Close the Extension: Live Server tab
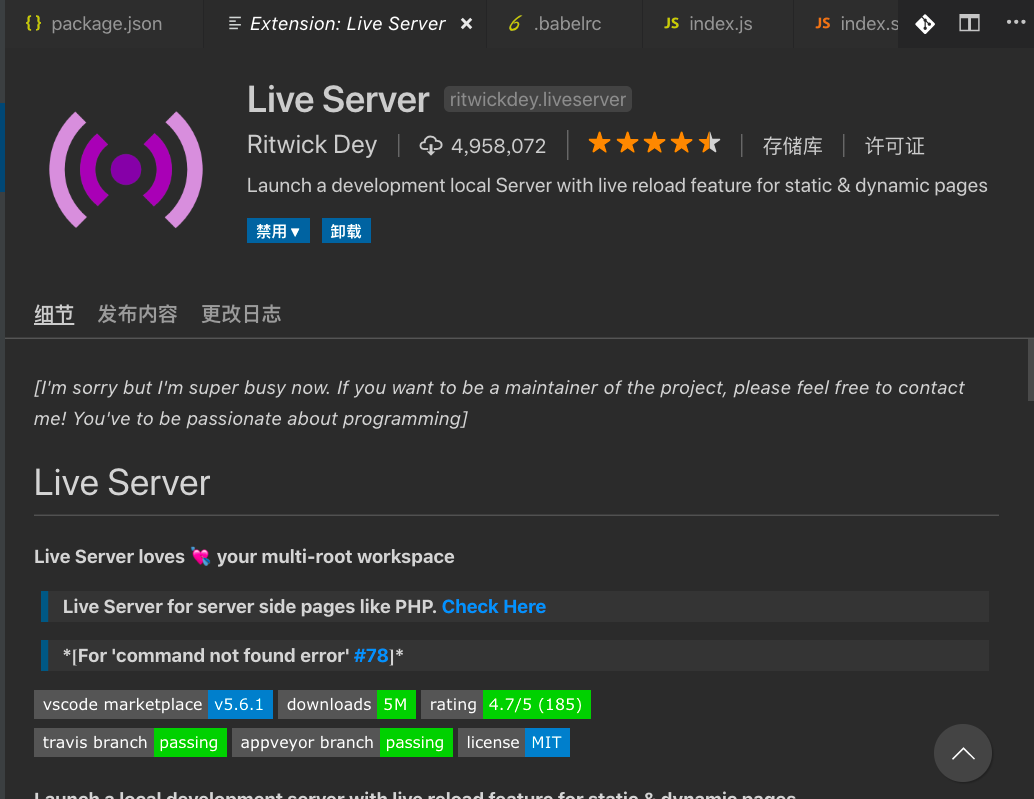The image size is (1034, 799). tap(466, 24)
